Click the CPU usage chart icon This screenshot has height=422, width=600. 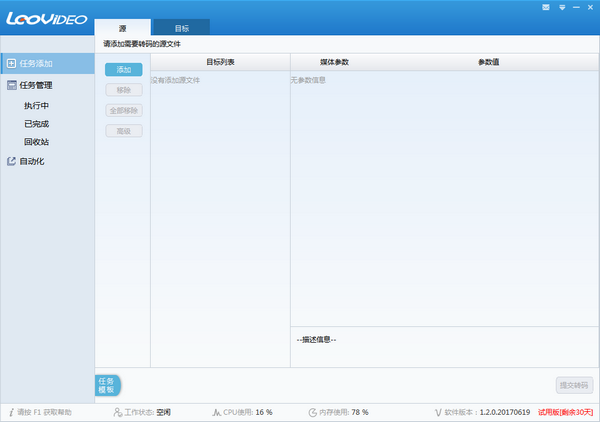[217, 411]
